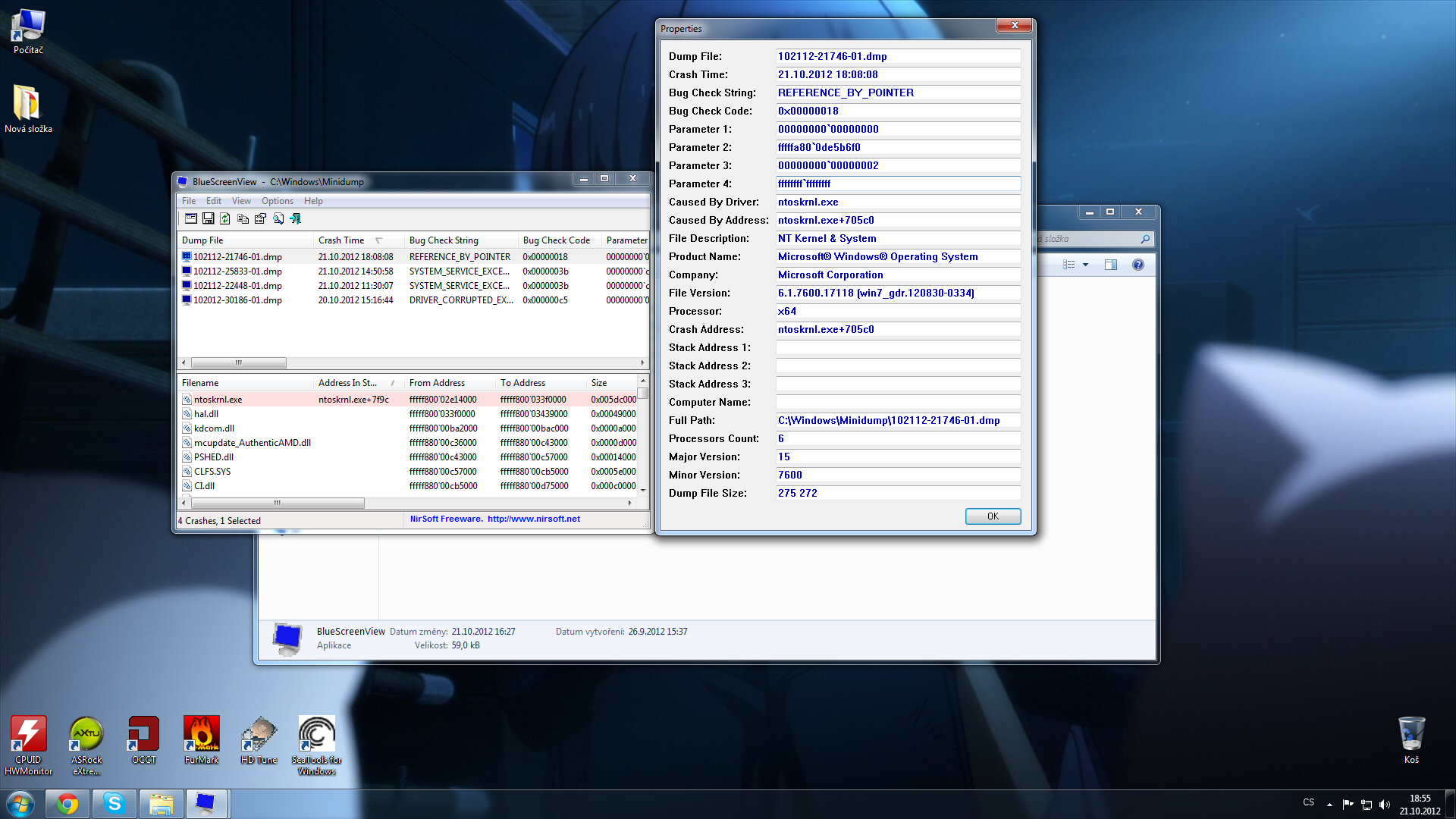Click the Exit door toolbar icon
Image resolution: width=1456 pixels, height=819 pixels.
(x=296, y=218)
